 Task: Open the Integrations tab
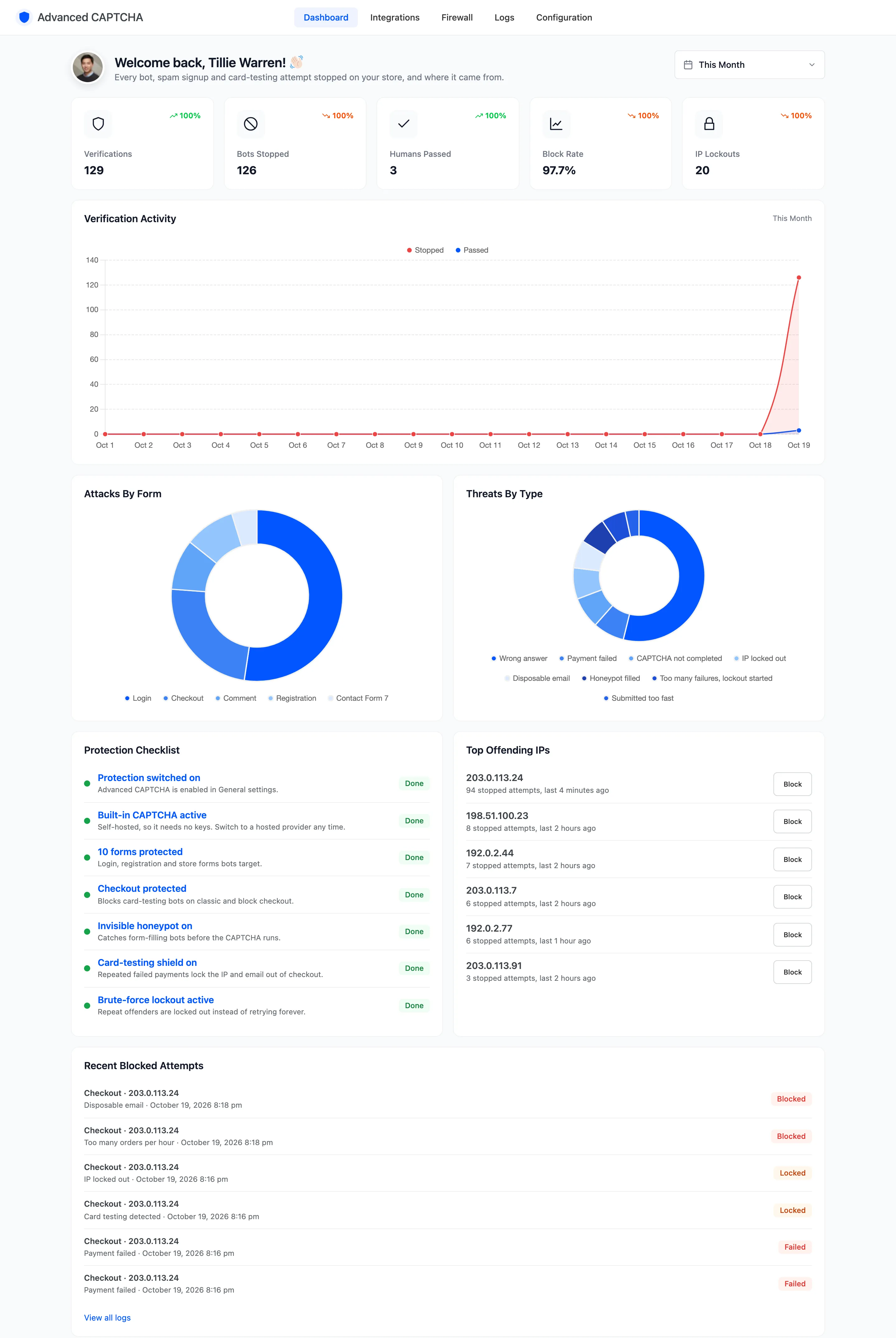[395, 17]
